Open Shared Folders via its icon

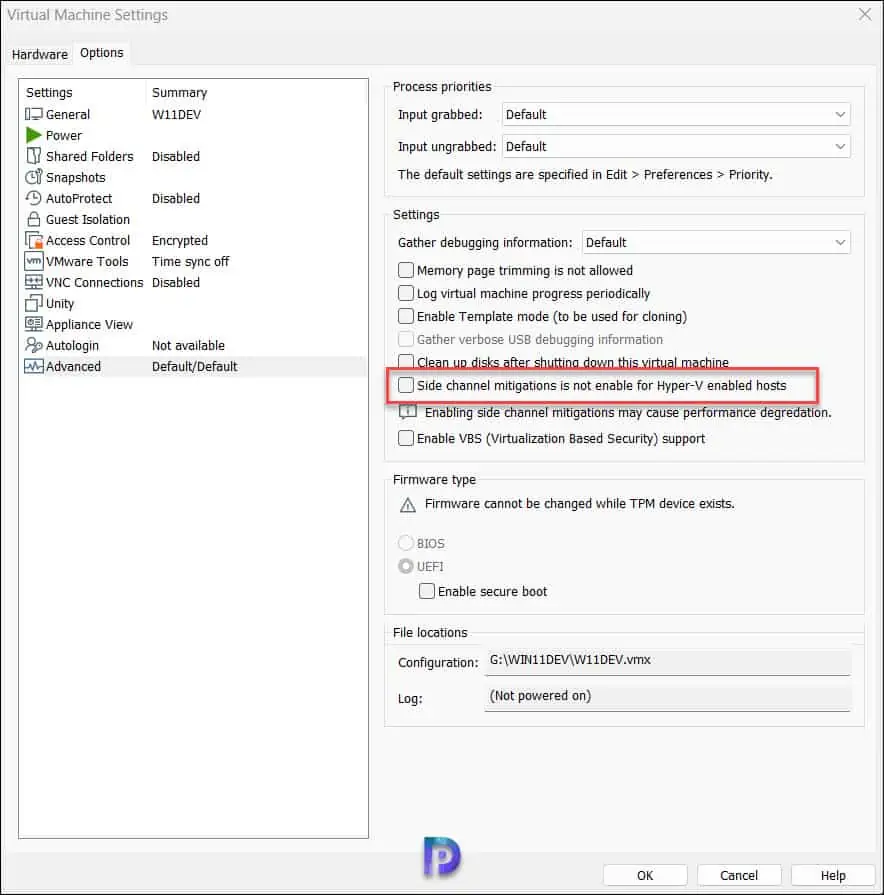(x=34, y=156)
